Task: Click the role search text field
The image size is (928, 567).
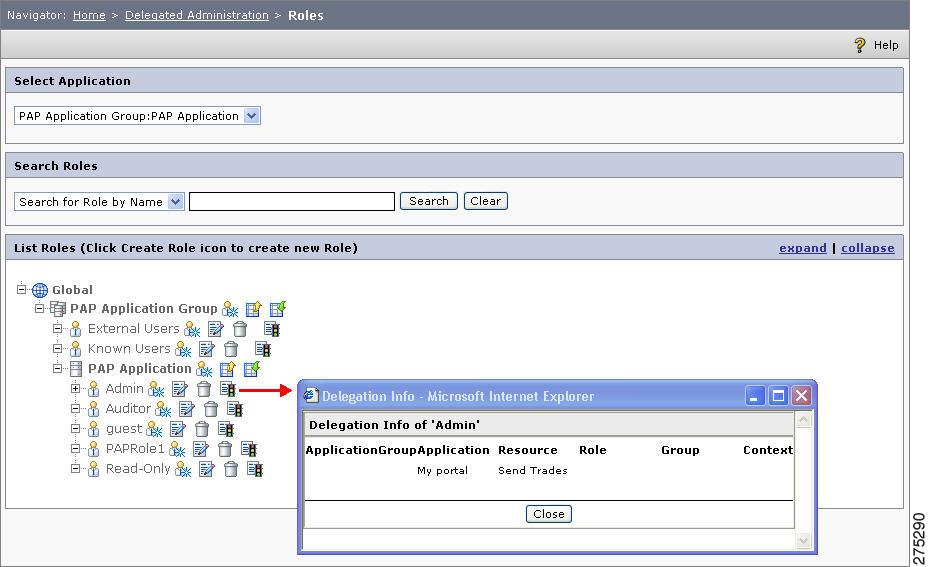Action: (292, 201)
